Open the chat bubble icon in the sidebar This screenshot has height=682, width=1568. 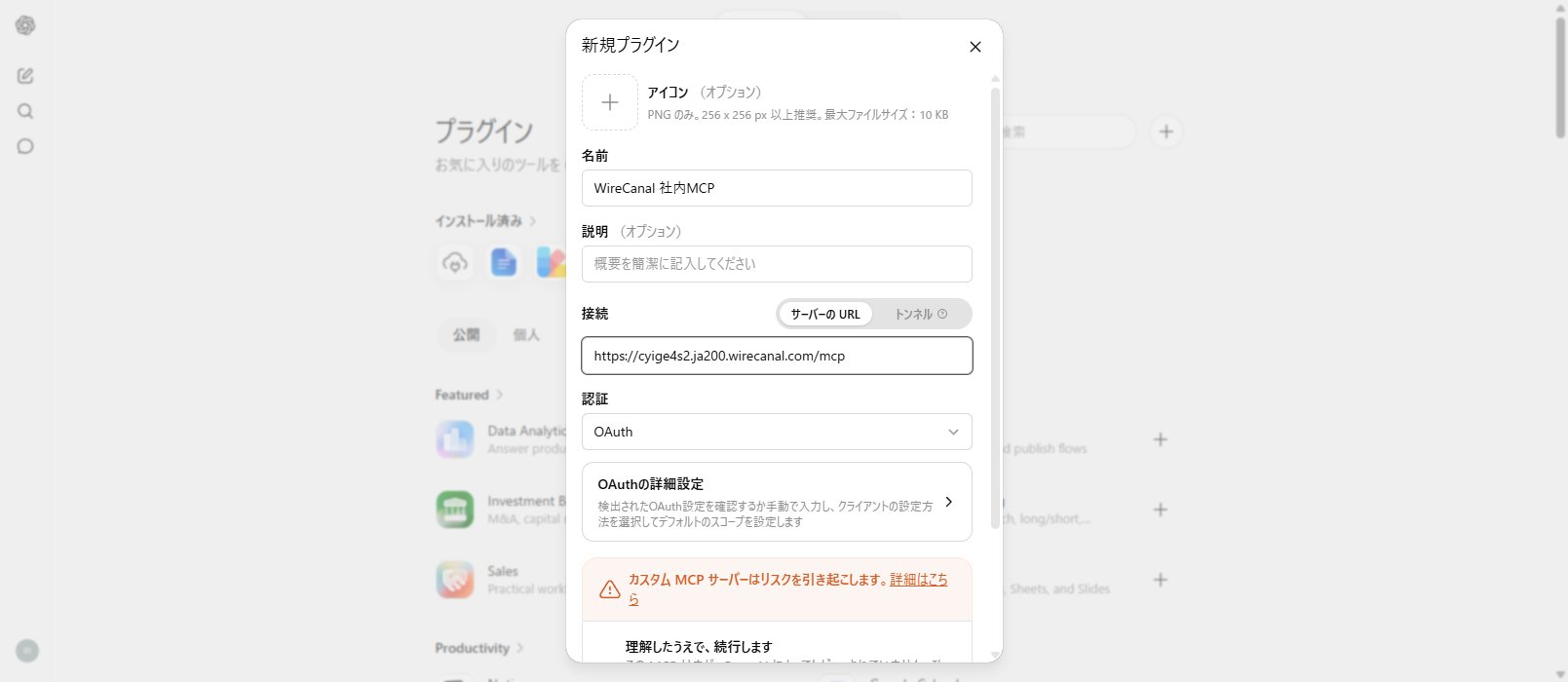click(25, 146)
